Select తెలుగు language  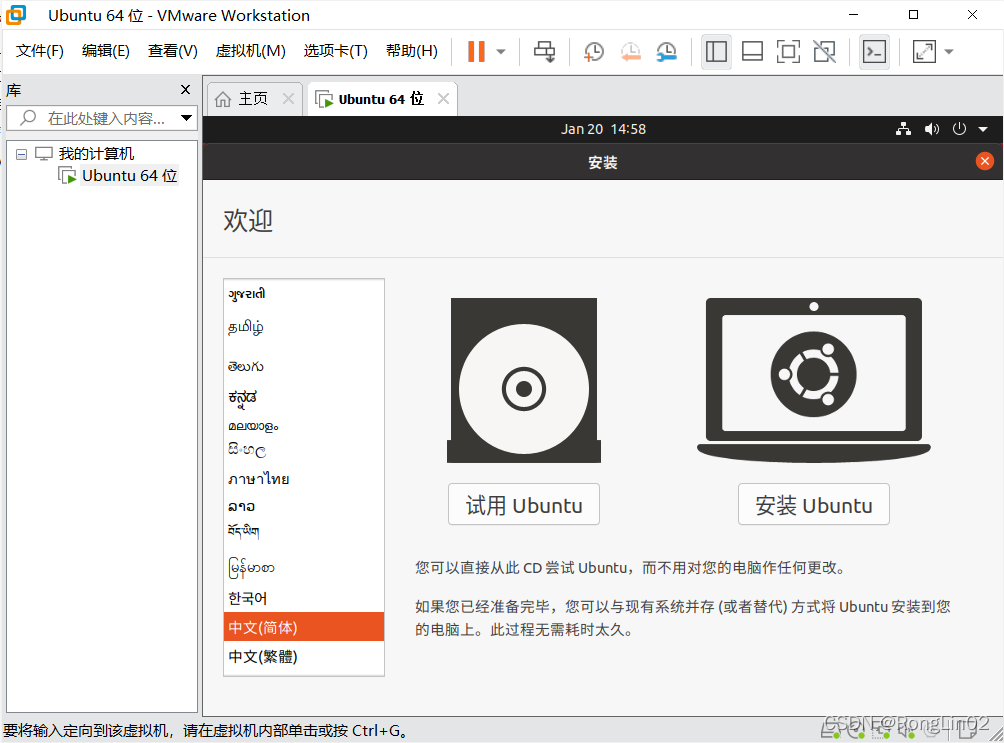coord(304,366)
